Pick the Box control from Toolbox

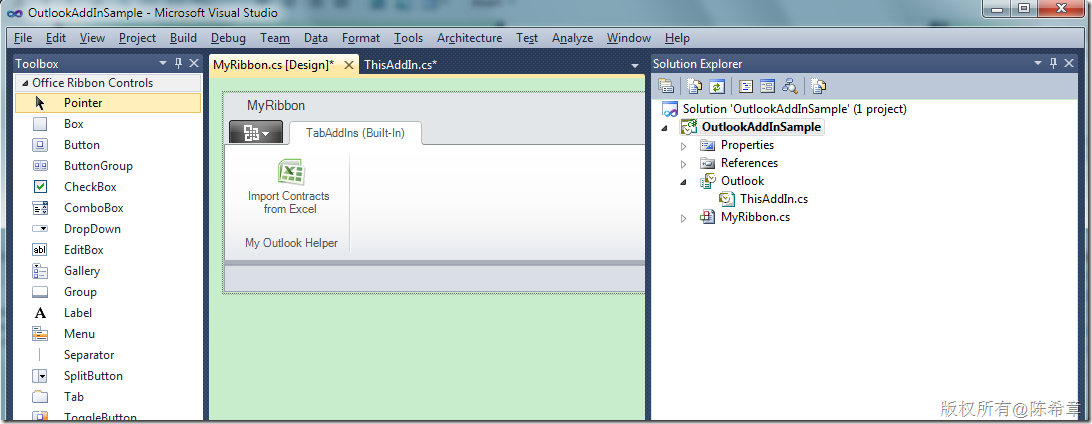(107, 124)
